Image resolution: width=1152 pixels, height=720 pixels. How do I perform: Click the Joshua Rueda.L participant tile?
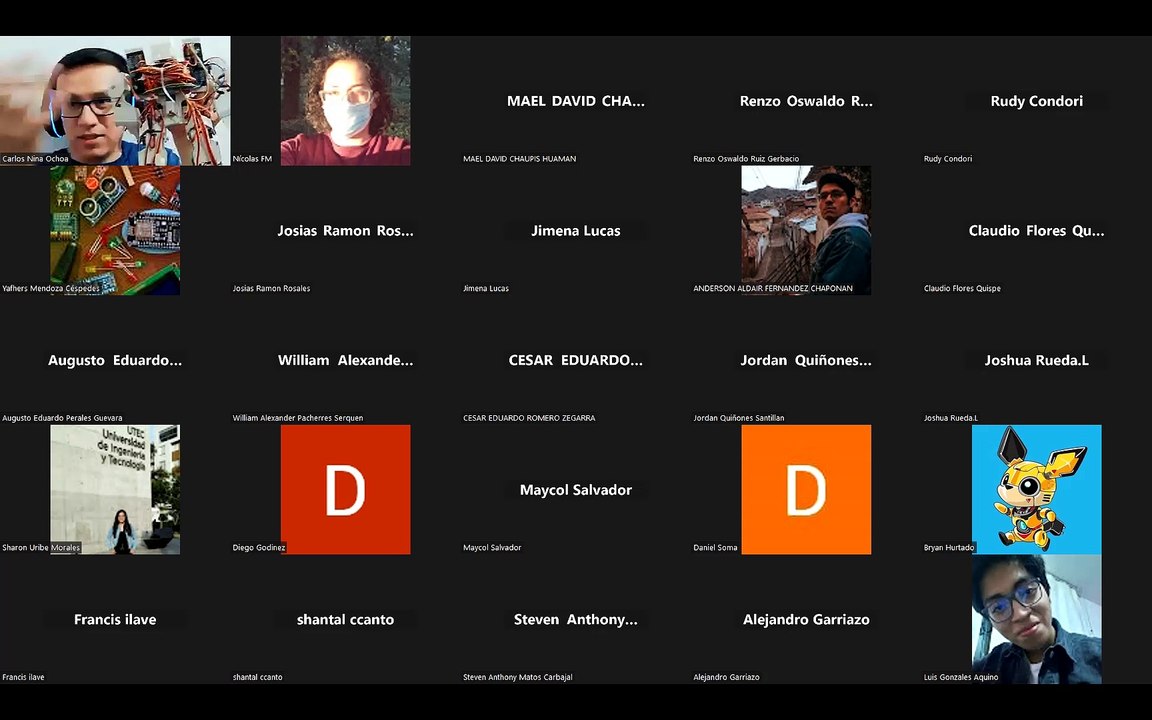click(x=1037, y=360)
